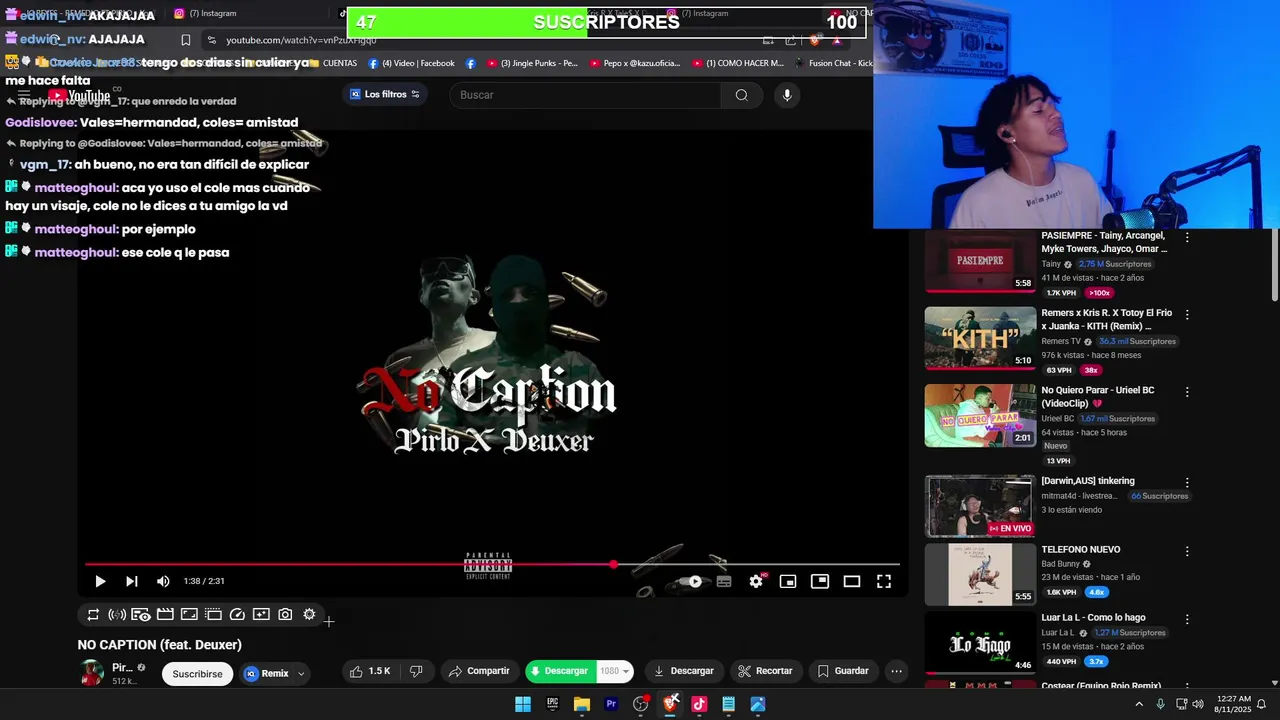Open PASIEMPRE video thumbnail
The image size is (1280, 720).
(980, 261)
